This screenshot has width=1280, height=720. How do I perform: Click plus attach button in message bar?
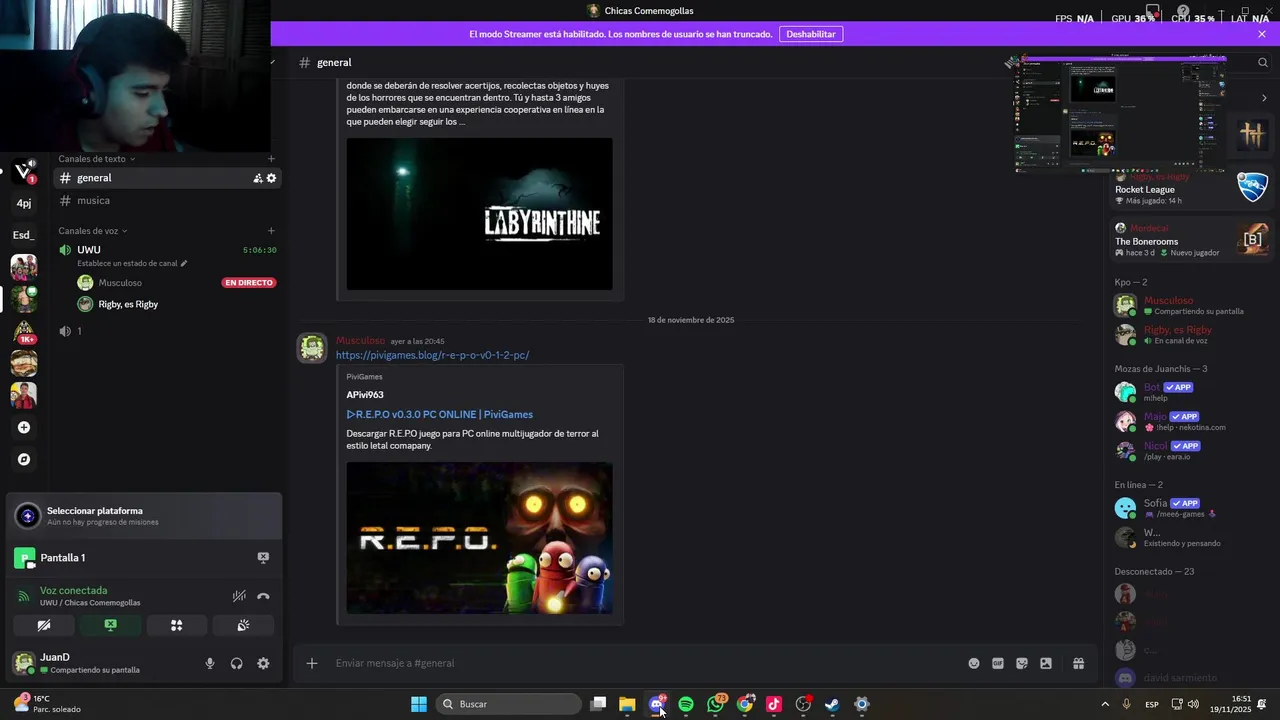click(x=312, y=663)
